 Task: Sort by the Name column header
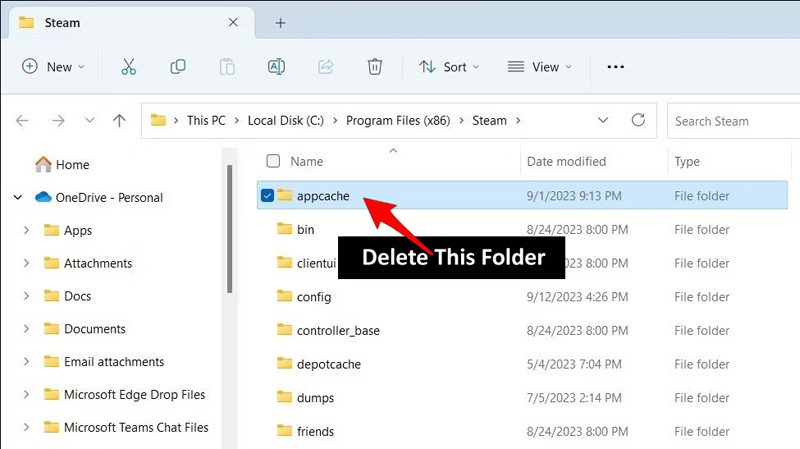[x=307, y=161]
